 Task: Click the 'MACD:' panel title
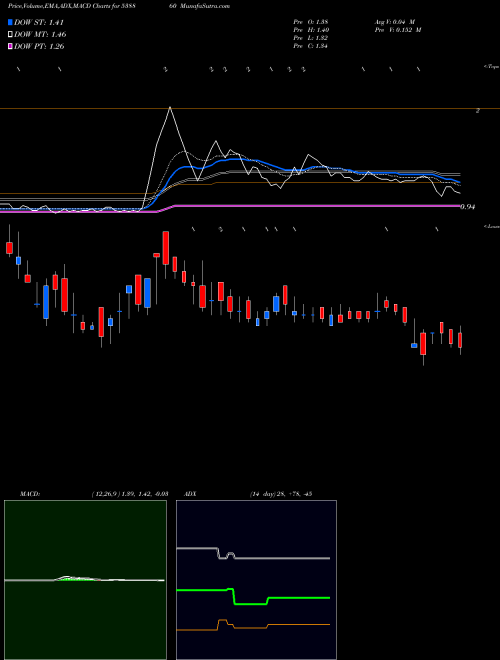click(30, 494)
